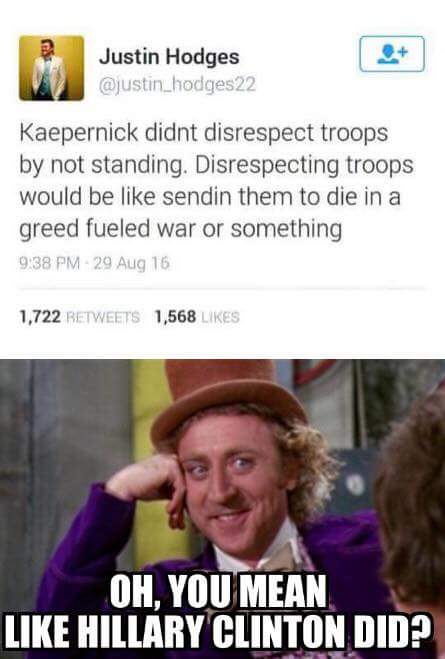
Task: View the 1,722 retweets count
Action: (79, 316)
